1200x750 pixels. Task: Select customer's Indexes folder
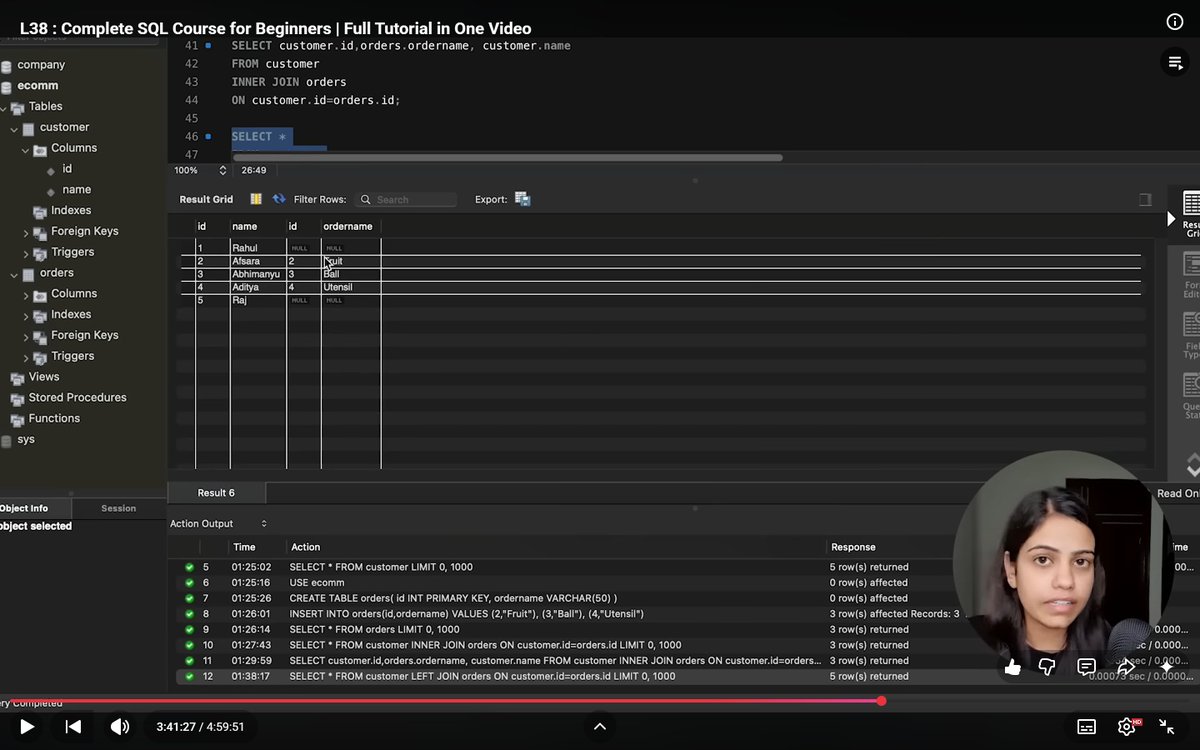(x=71, y=211)
